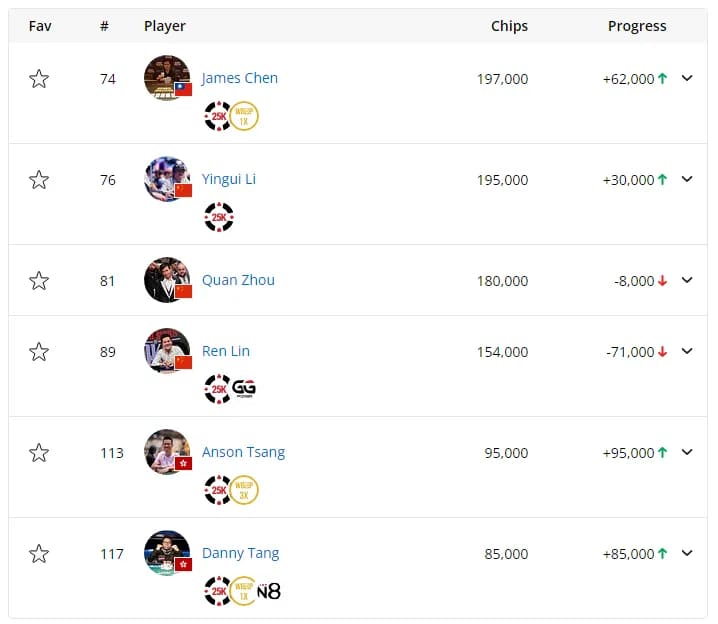Click the WSOP 1X bracelet badge under Danny Tang
718x624 pixels.
244,590
